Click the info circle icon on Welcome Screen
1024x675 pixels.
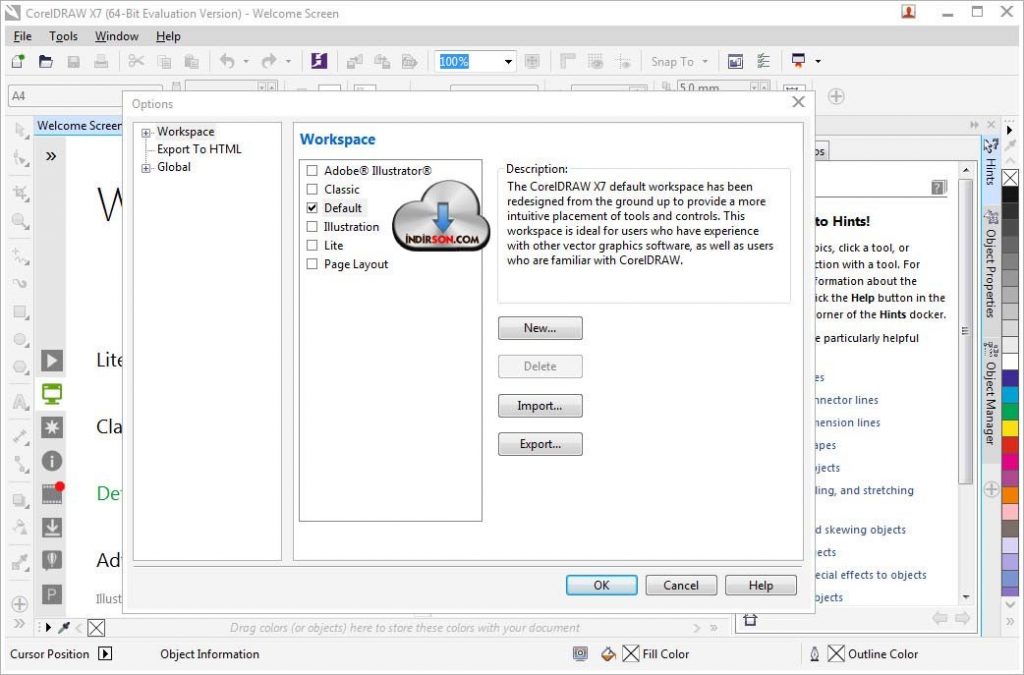[52, 461]
